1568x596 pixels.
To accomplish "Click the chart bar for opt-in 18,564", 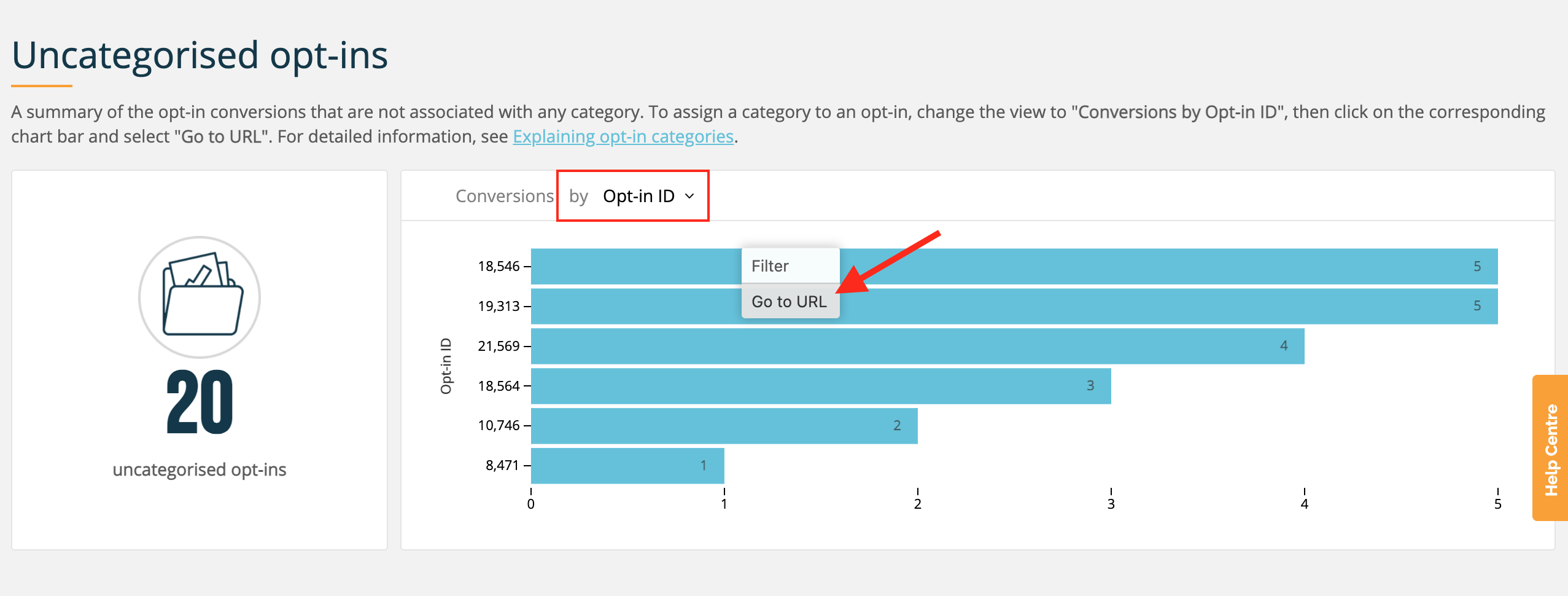I will [821, 386].
